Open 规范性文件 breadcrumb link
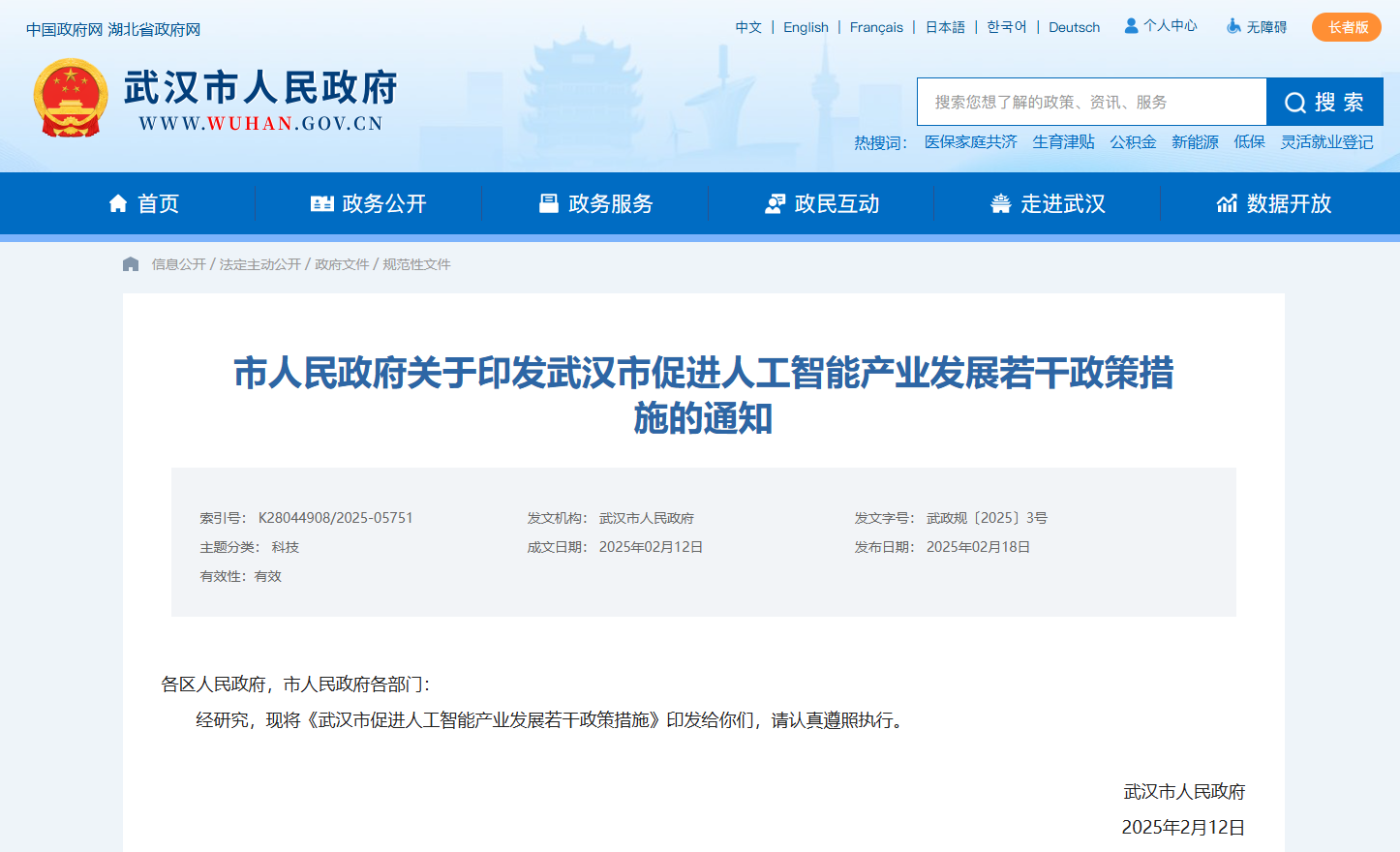The width and height of the screenshot is (1400, 852). pyautogui.click(x=416, y=264)
